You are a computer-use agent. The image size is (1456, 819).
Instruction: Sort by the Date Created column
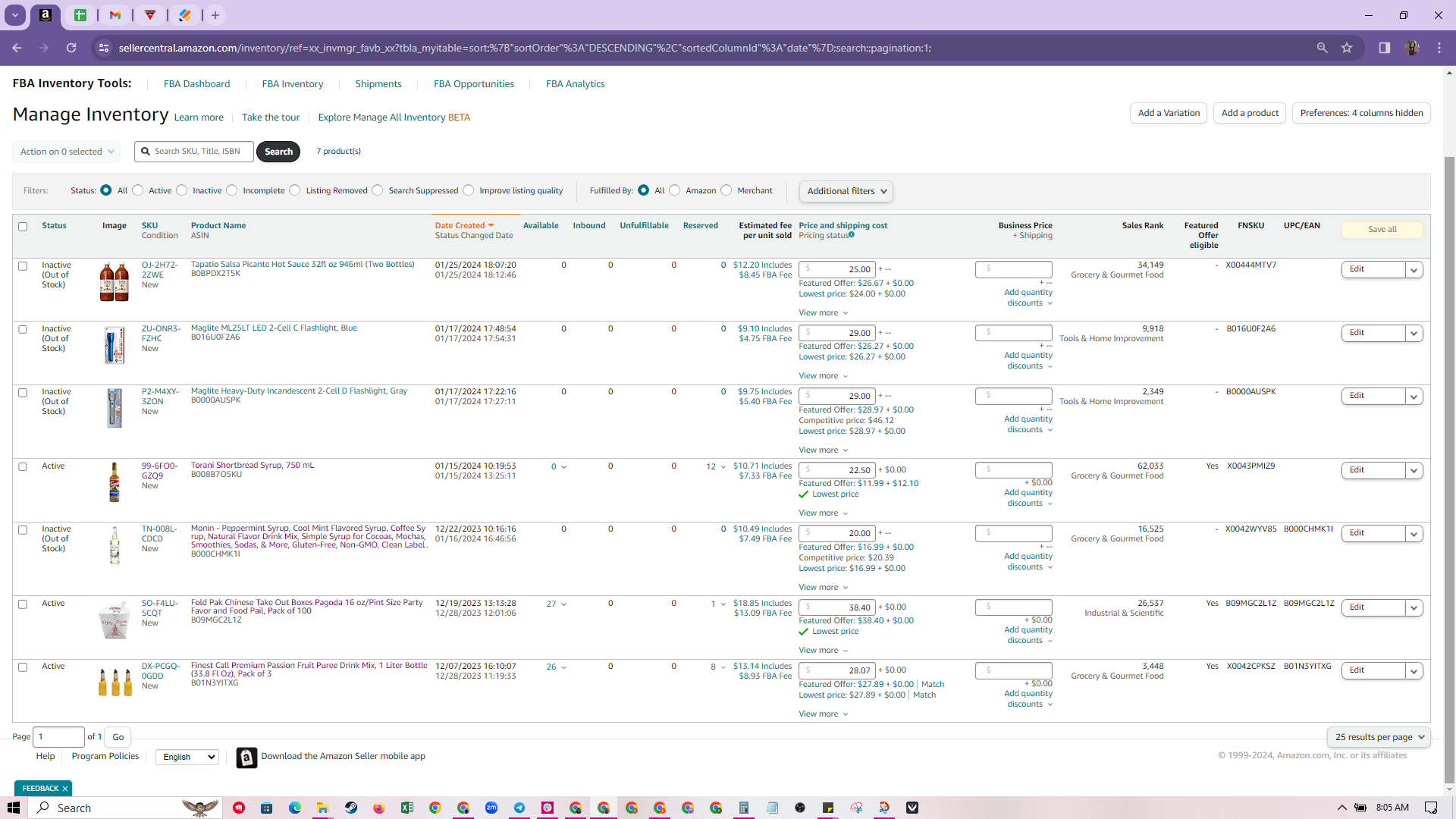[464, 226]
